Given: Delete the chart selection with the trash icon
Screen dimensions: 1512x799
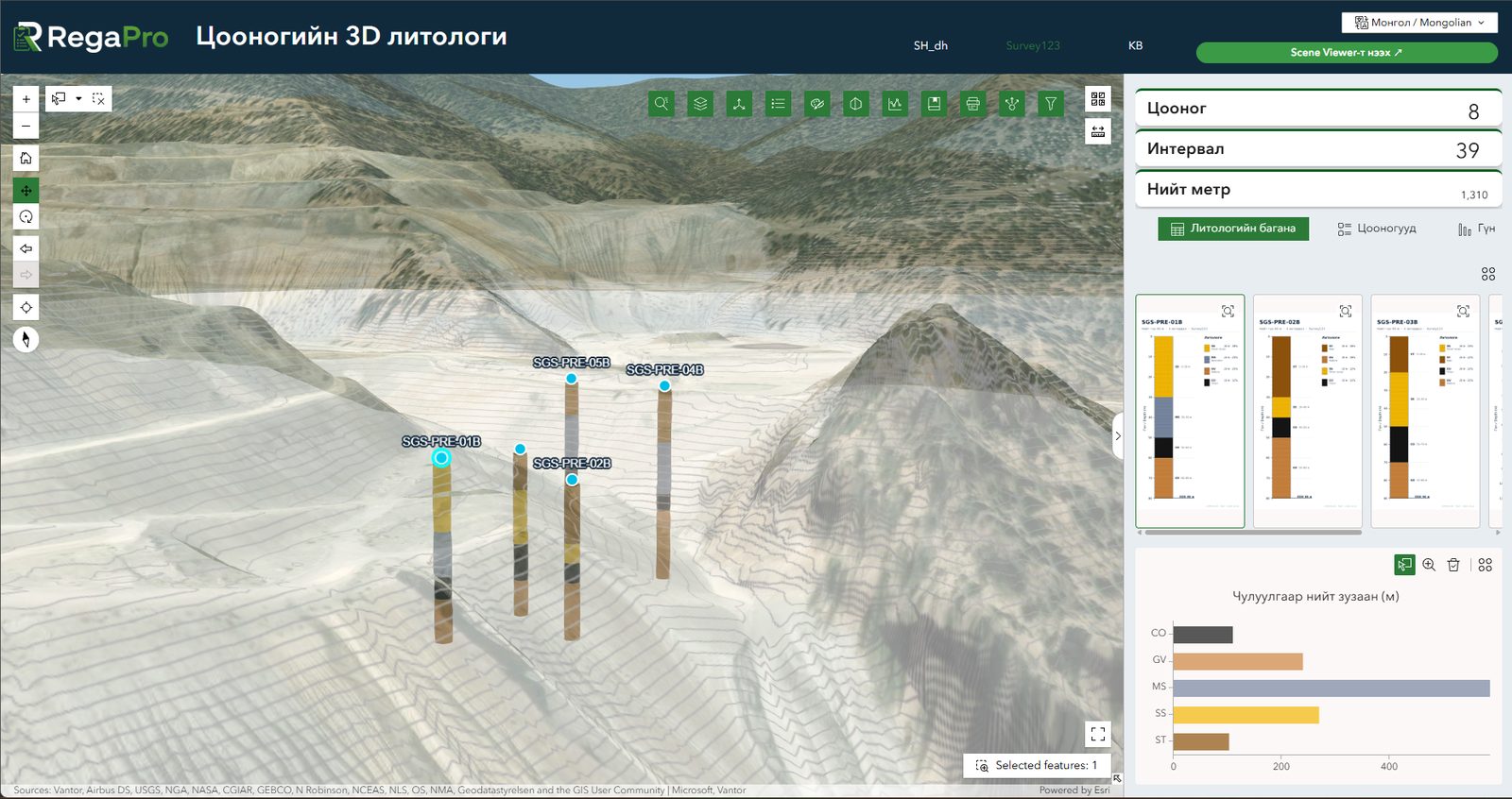Looking at the screenshot, I should (x=1453, y=565).
